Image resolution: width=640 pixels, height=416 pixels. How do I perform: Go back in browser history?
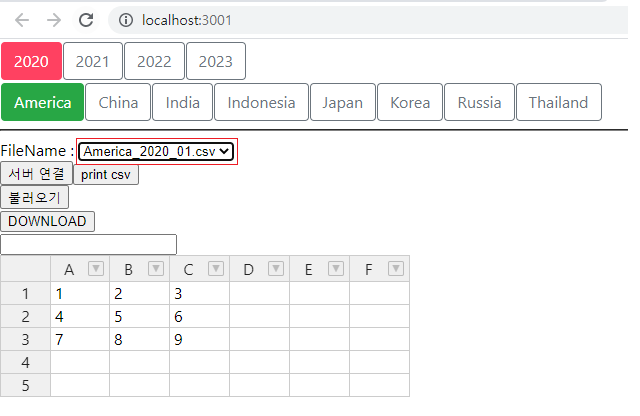22,20
